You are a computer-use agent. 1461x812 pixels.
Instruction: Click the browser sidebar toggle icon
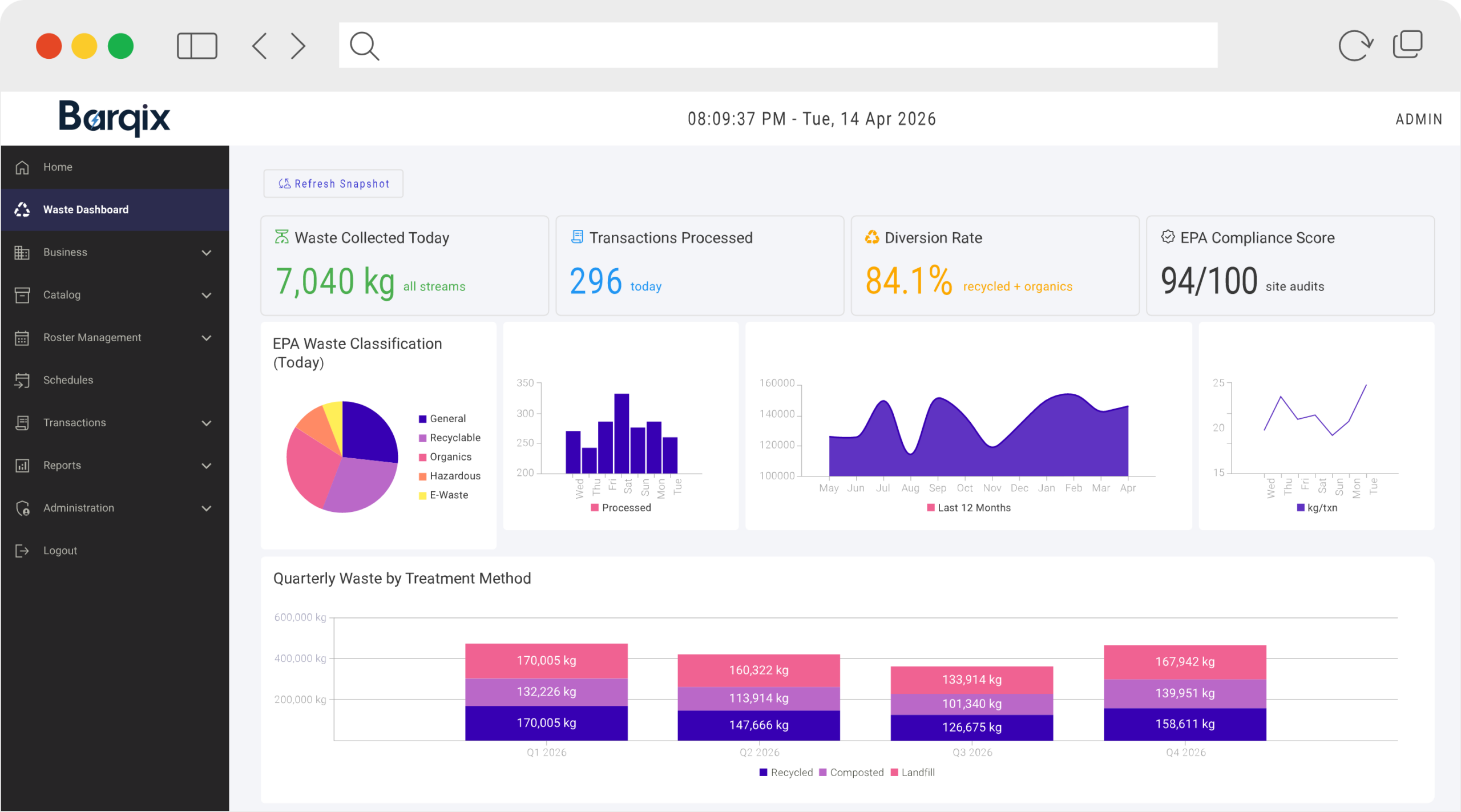point(197,46)
